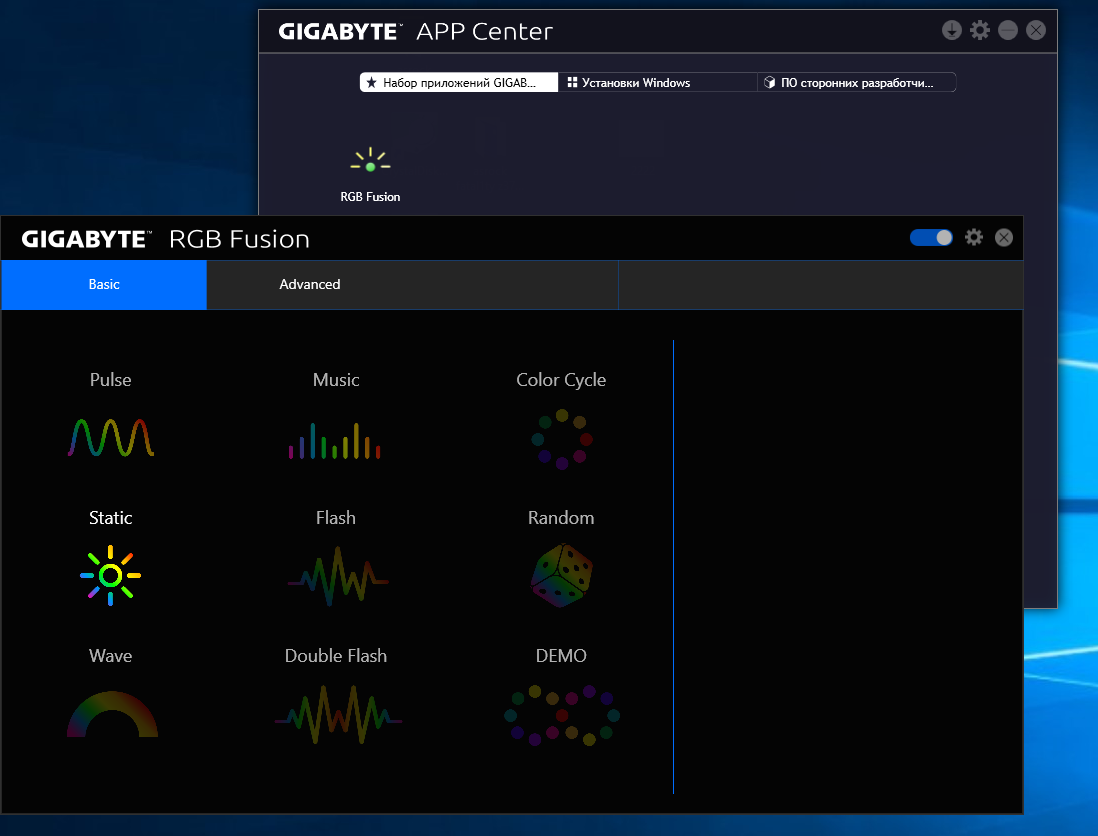Screen dimensions: 1098x836
Task: Open the ПО сторонних разработчи... tab
Action: pyautogui.click(x=856, y=83)
